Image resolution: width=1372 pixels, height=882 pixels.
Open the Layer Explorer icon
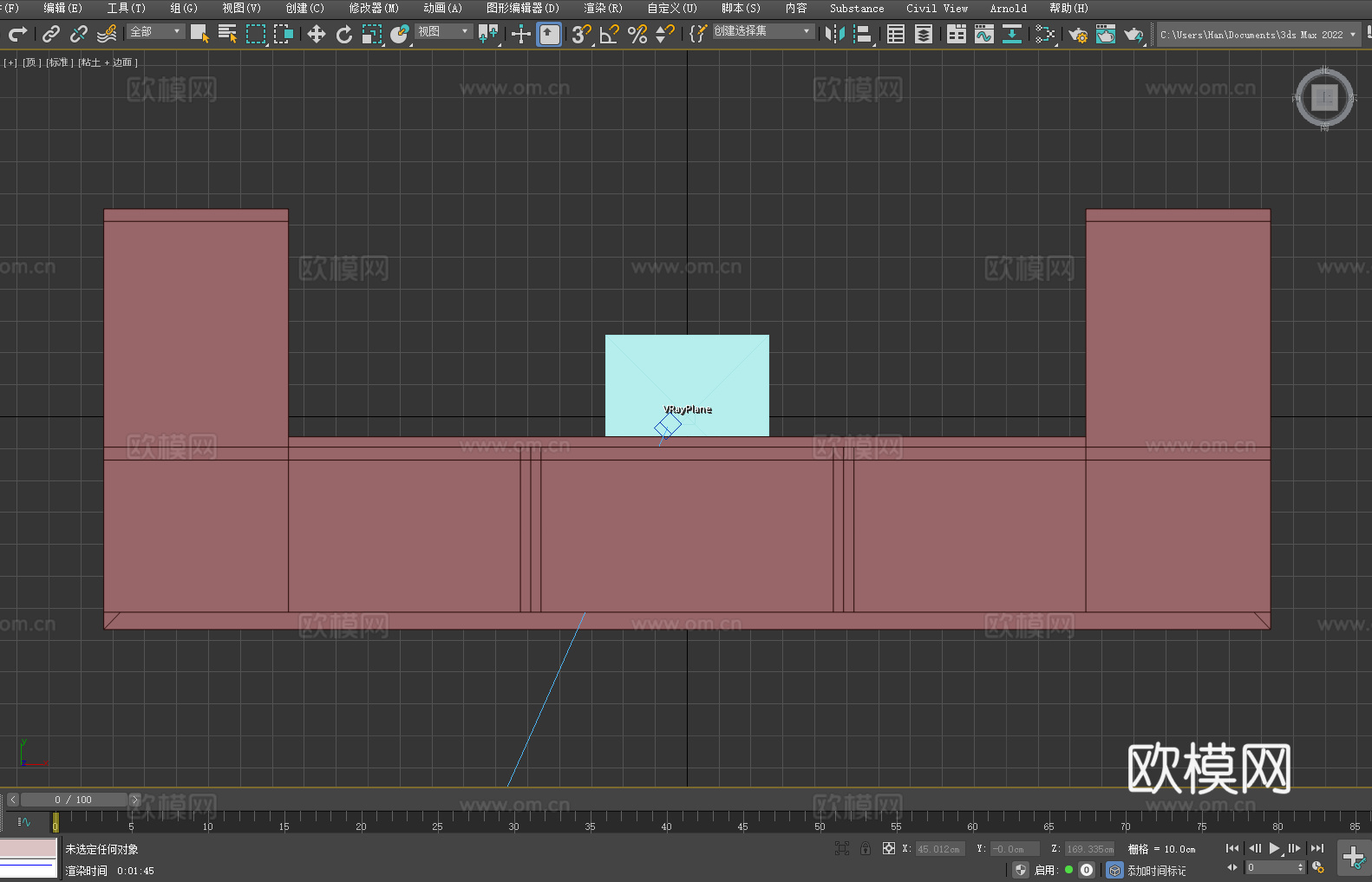pos(924,34)
